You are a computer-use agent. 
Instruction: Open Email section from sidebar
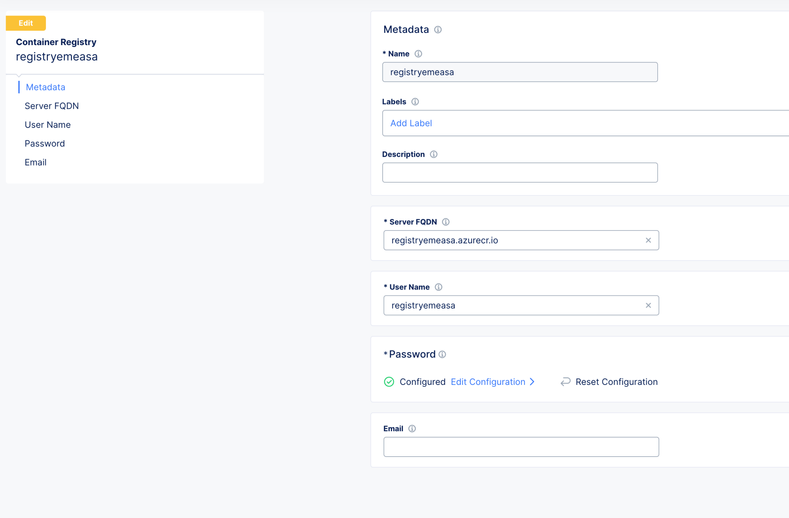click(x=36, y=162)
